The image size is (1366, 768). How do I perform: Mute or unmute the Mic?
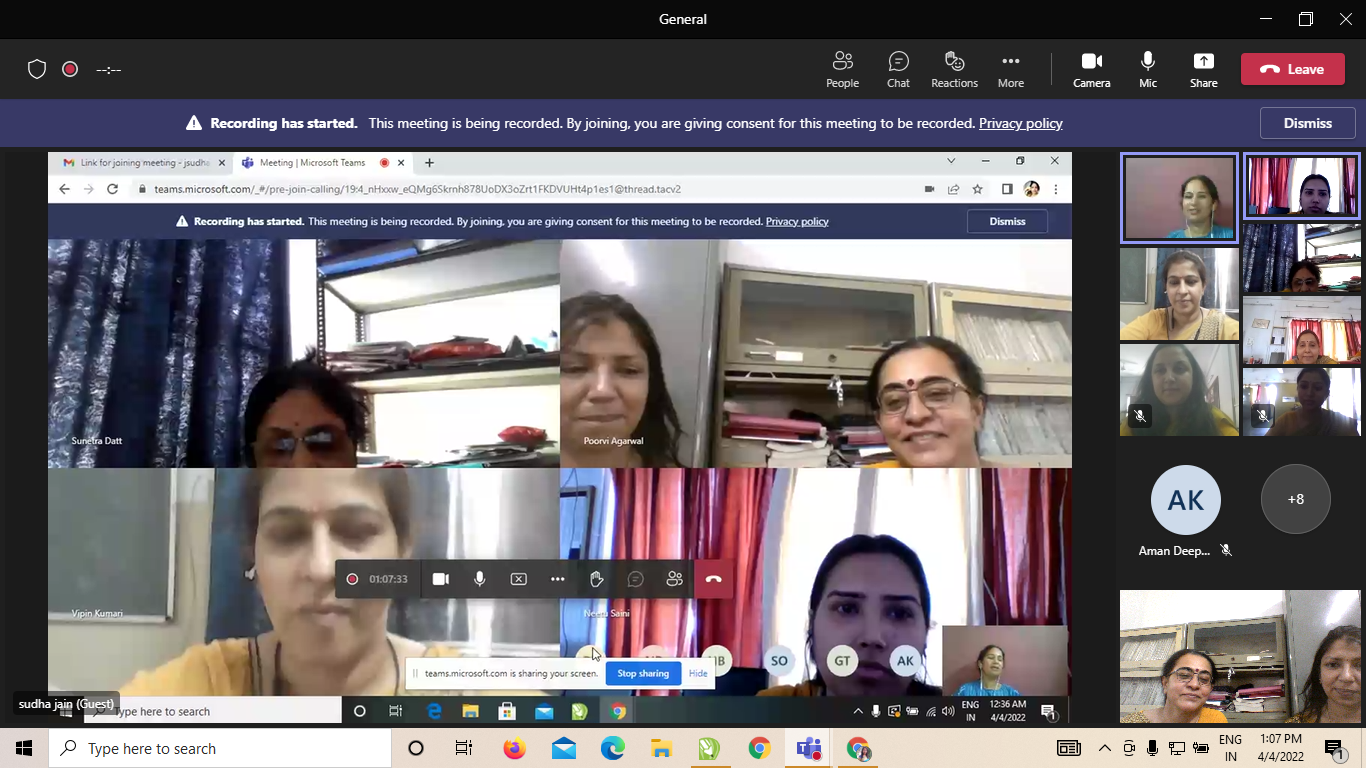click(x=1147, y=69)
